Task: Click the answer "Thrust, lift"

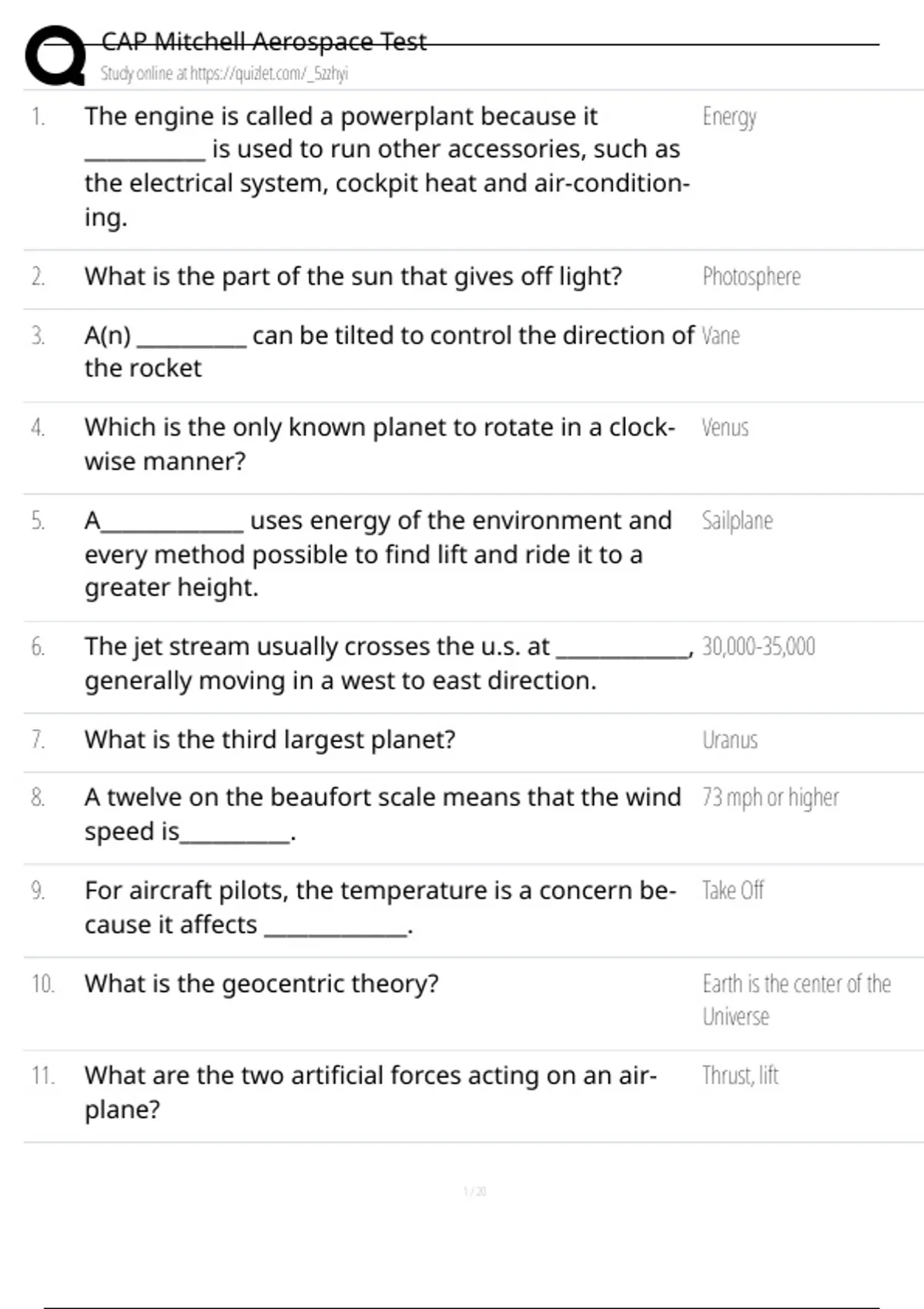Action: pyautogui.click(x=740, y=1076)
